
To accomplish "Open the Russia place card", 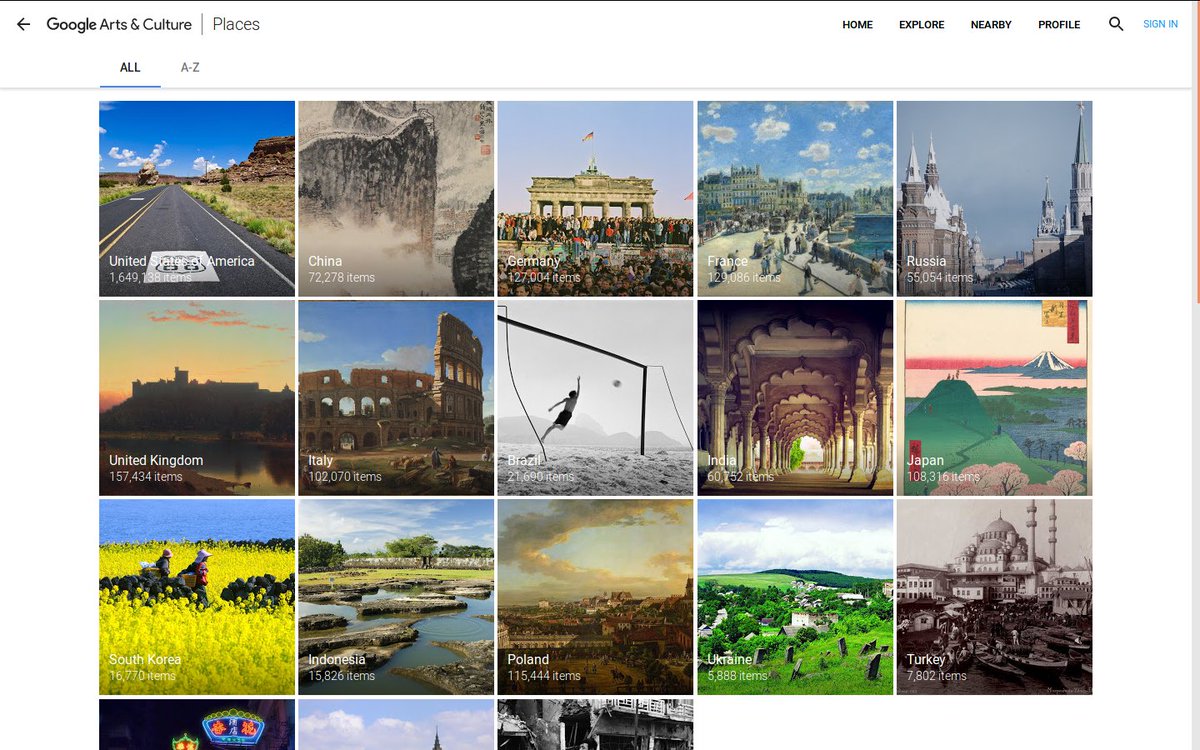I will [x=994, y=198].
